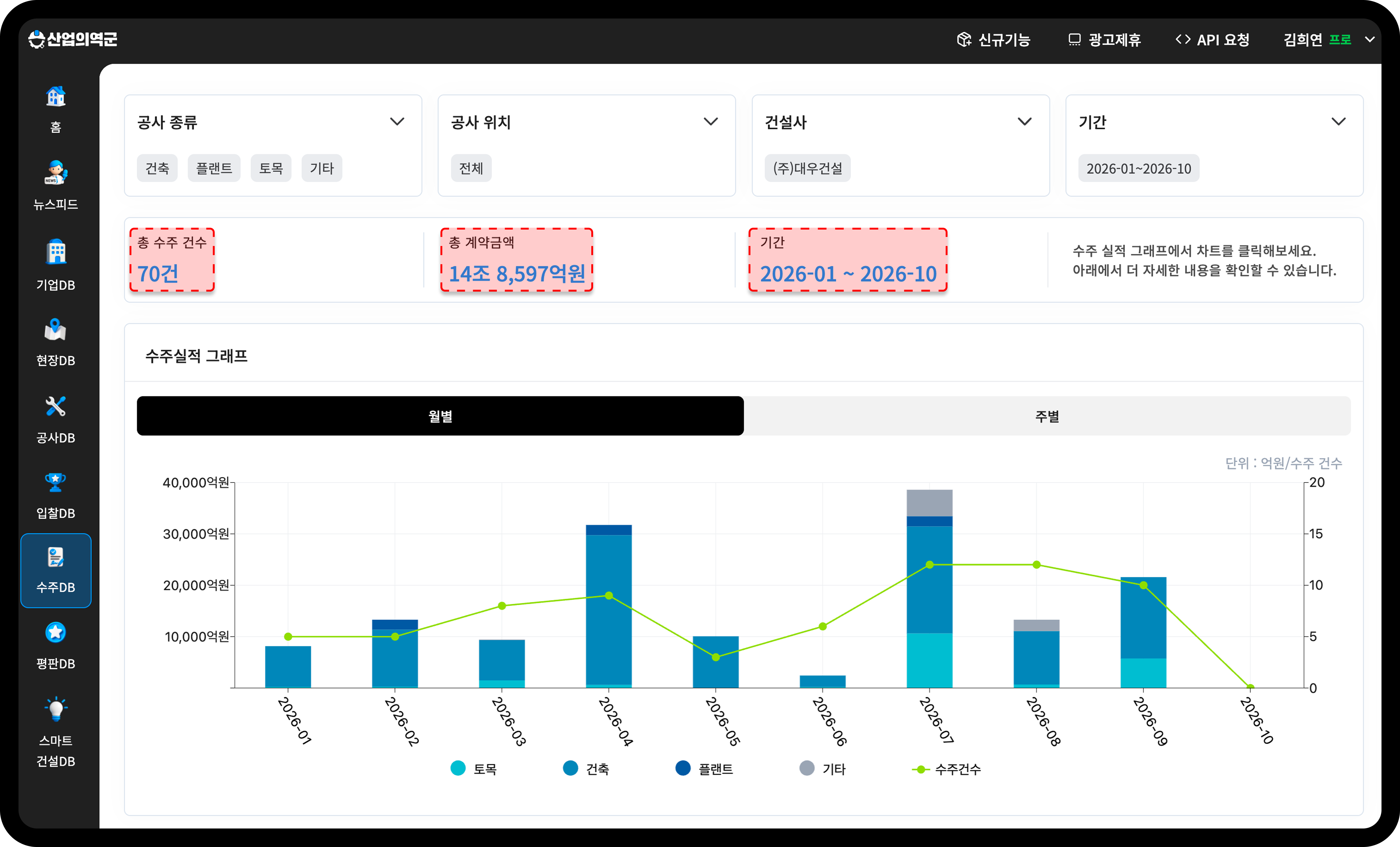Toggle 건축 series in chart legend
The height and width of the screenshot is (847, 1400).
586,769
